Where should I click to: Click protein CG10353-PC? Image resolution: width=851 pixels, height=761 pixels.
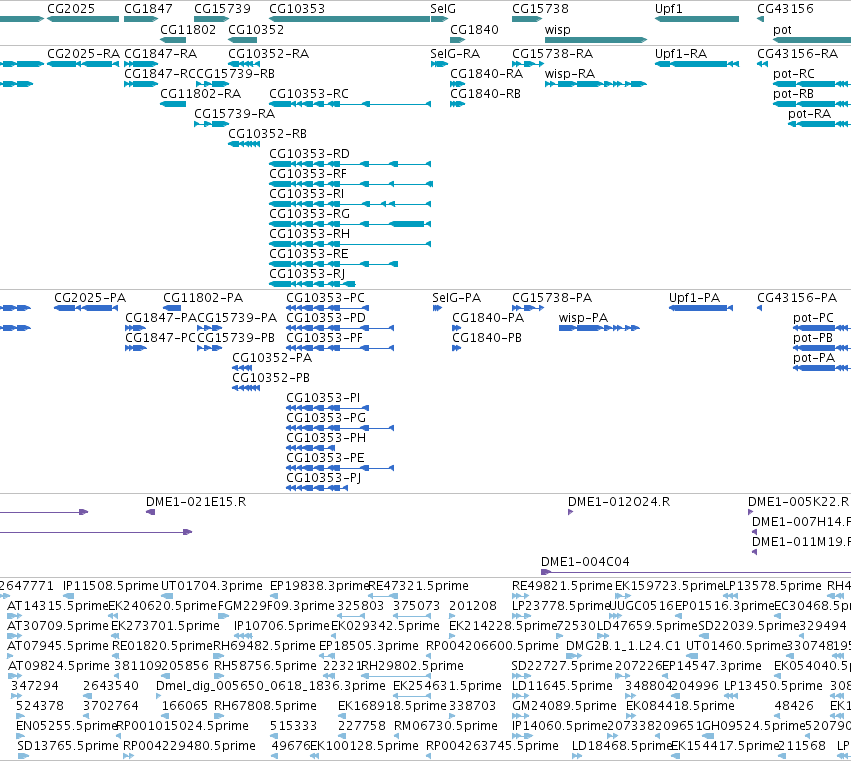click(x=328, y=308)
